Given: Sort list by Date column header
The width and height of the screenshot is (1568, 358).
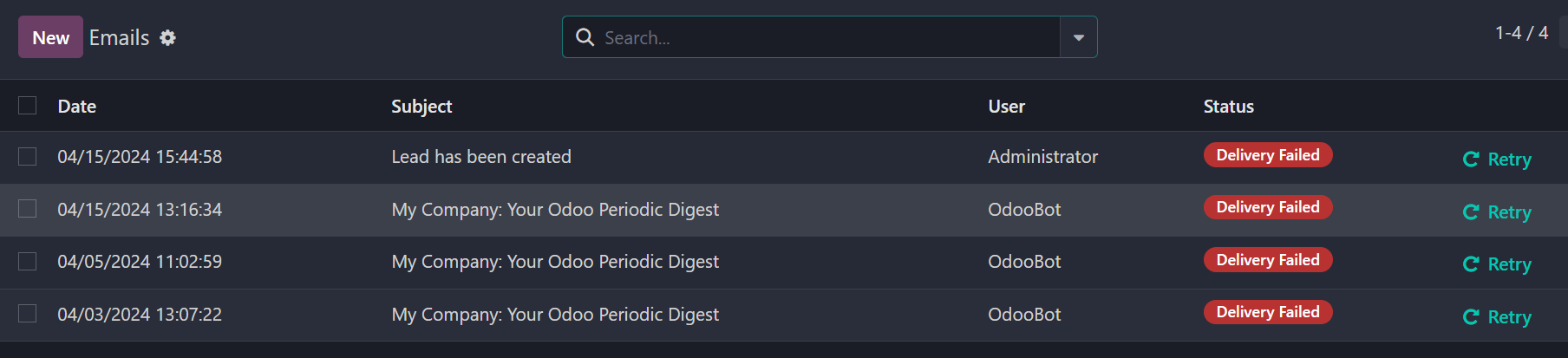Looking at the screenshot, I should click(x=77, y=106).
